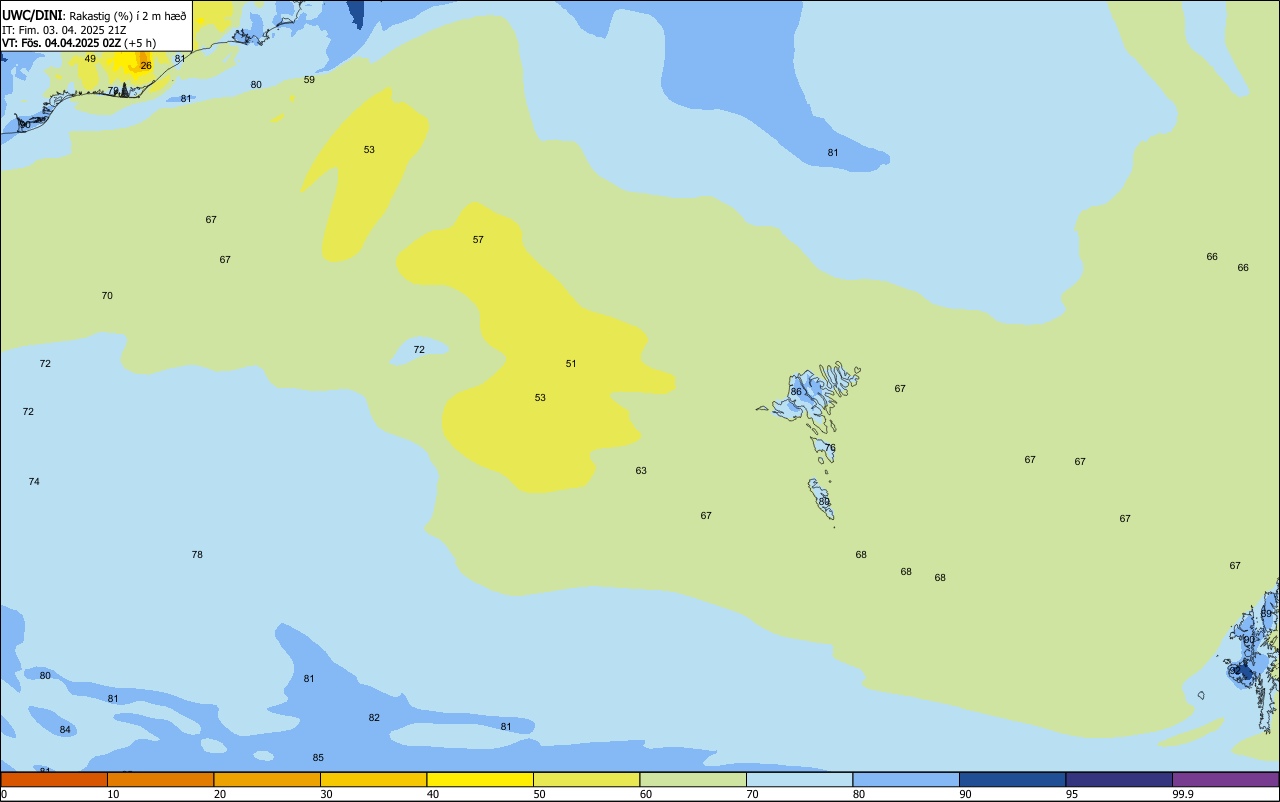This screenshot has width=1280, height=802.
Task: Click the legend tick label 99.9
Action: [1183, 794]
